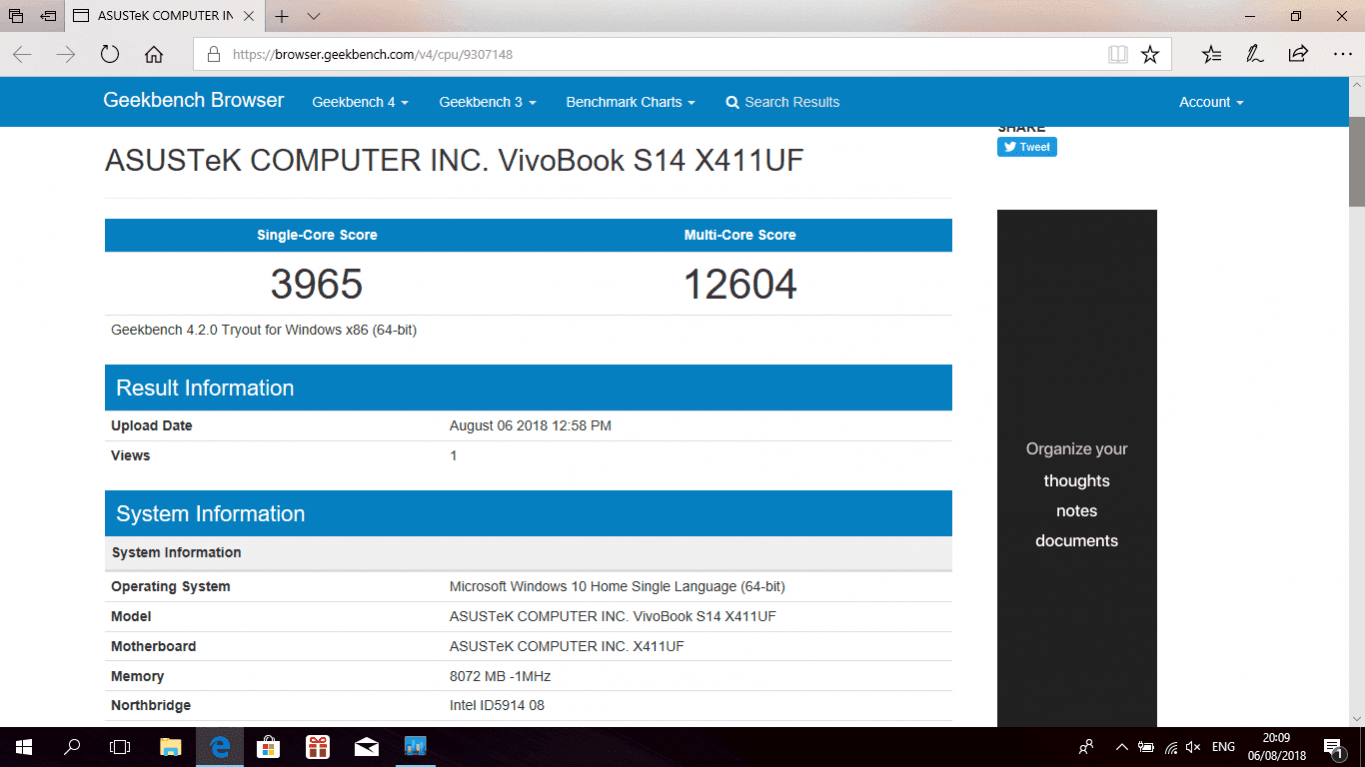This screenshot has height=767, width=1365.
Task: Share this page using the share icon
Action: click(x=1298, y=55)
